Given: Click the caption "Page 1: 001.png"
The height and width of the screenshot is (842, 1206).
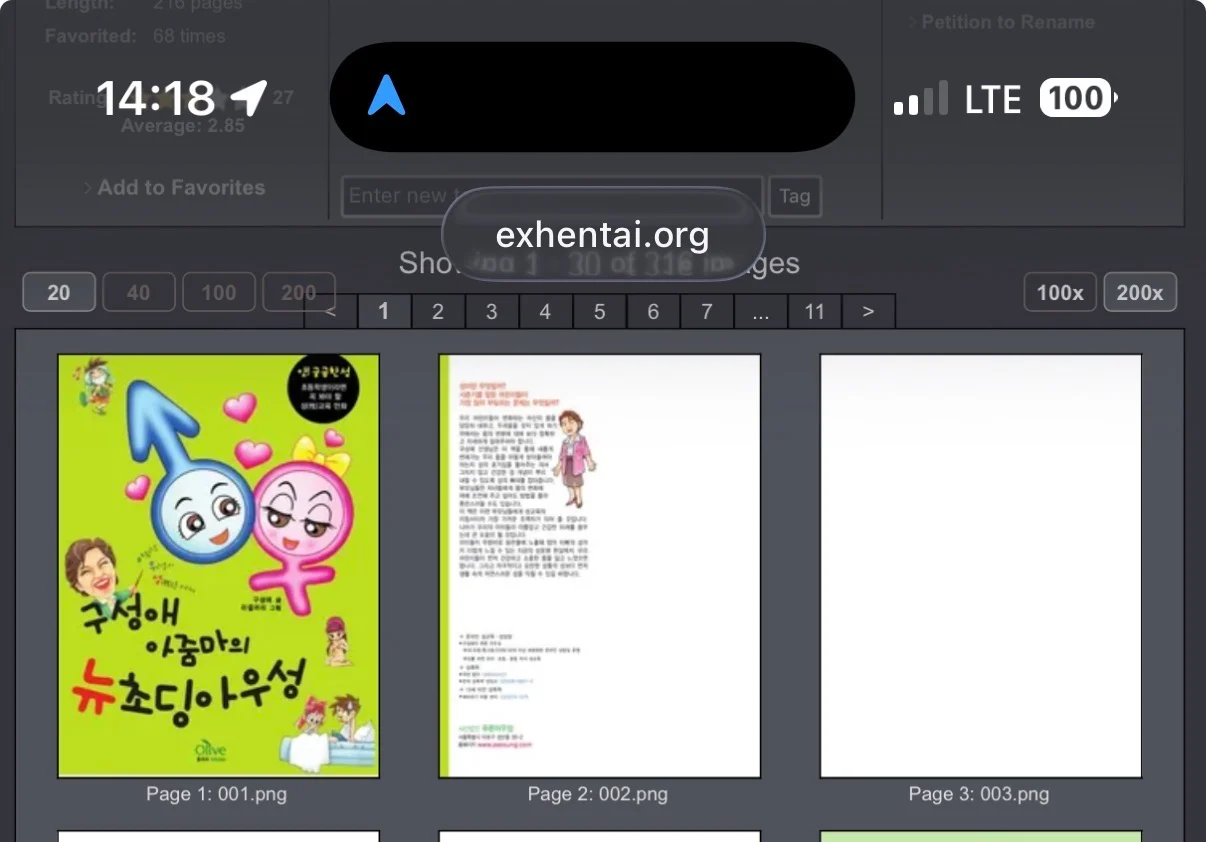Looking at the screenshot, I should coord(217,794).
